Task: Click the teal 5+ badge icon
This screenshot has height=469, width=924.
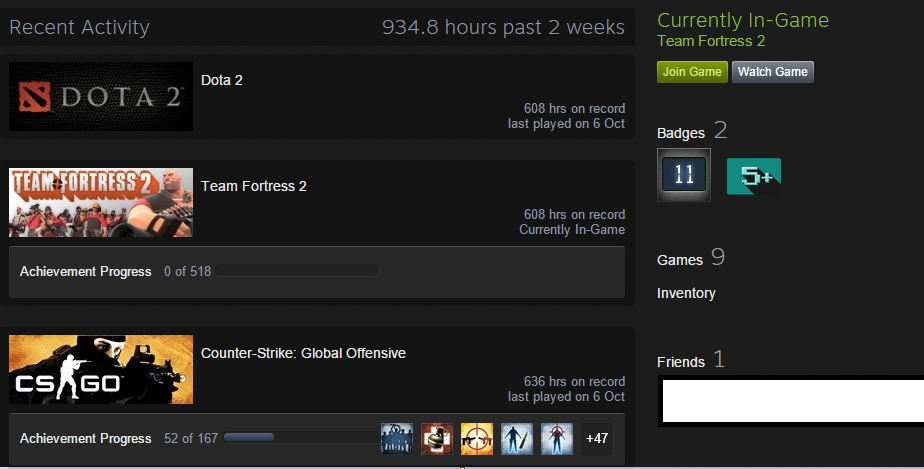Action: [x=754, y=176]
